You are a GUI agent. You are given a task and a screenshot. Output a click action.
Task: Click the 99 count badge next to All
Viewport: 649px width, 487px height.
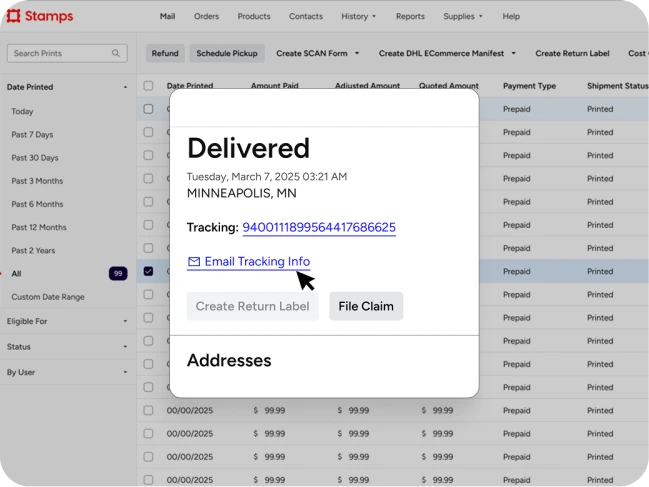pyautogui.click(x=118, y=273)
